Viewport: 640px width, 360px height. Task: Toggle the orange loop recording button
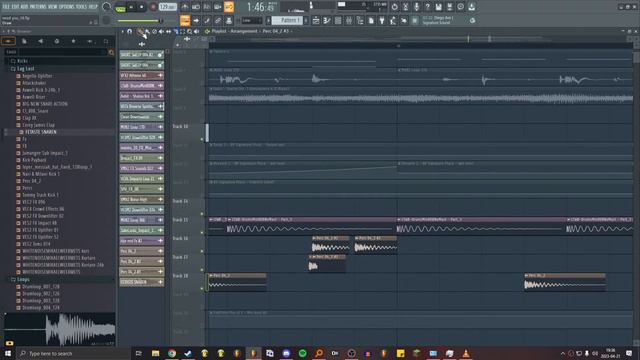[229, 7]
